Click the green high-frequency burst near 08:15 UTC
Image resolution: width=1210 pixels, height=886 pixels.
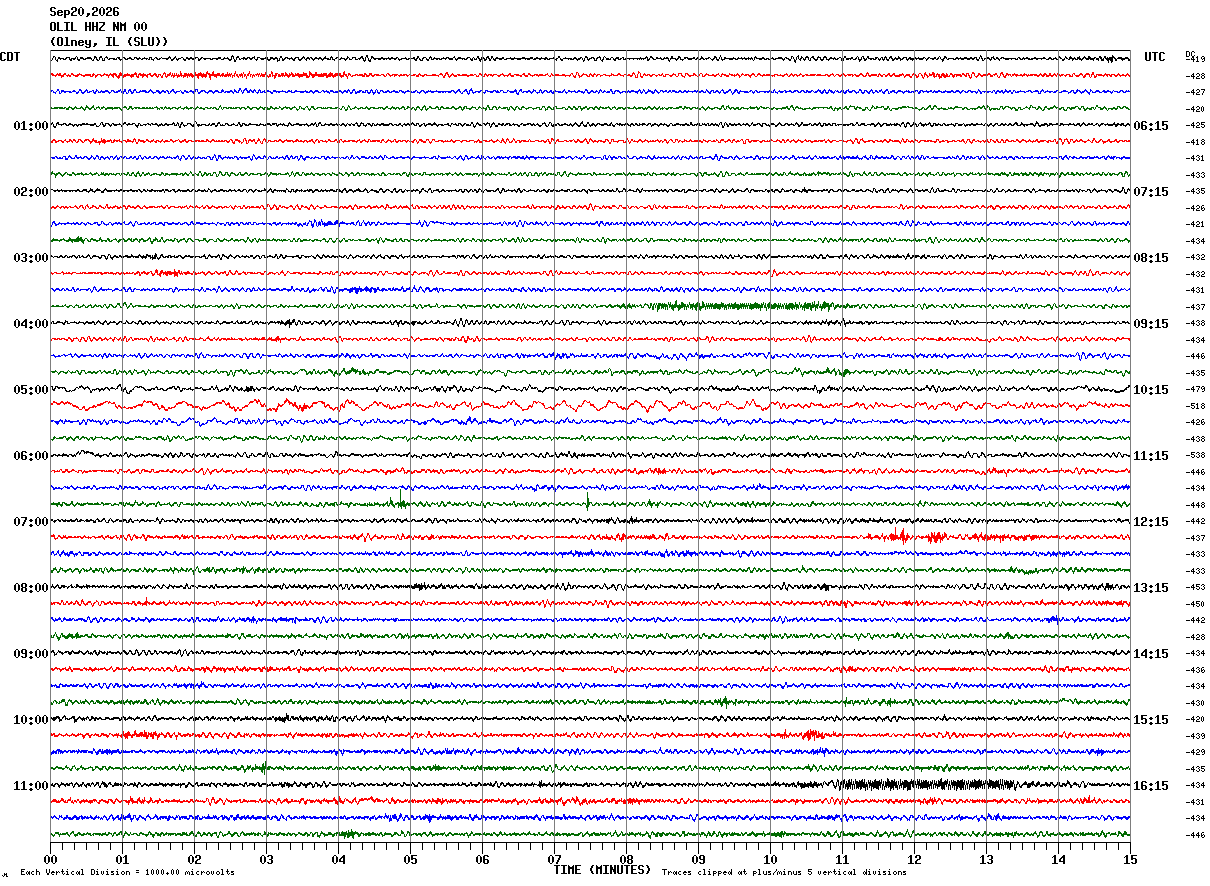[x=740, y=306]
